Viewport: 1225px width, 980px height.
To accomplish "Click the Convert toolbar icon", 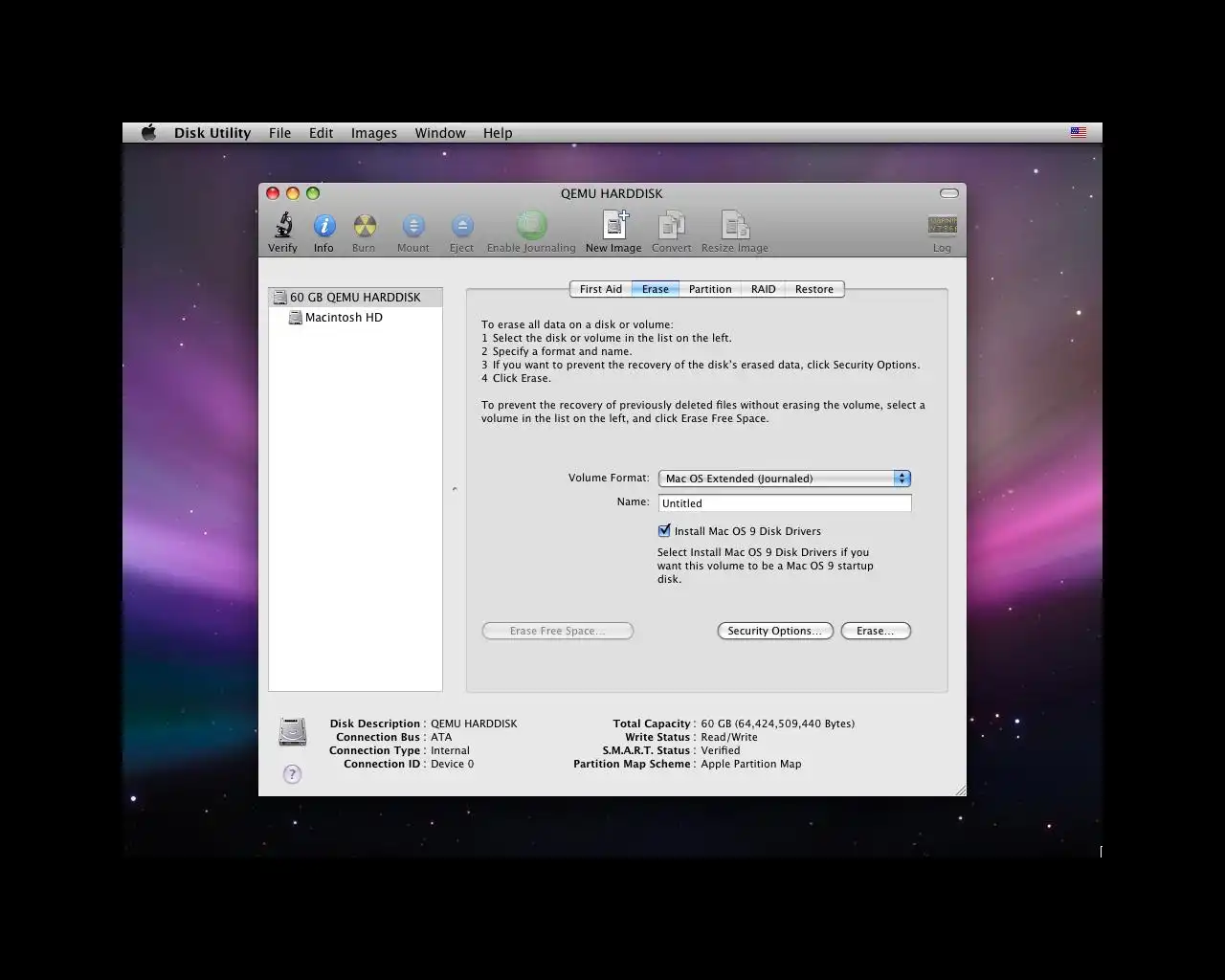I will pos(672,225).
